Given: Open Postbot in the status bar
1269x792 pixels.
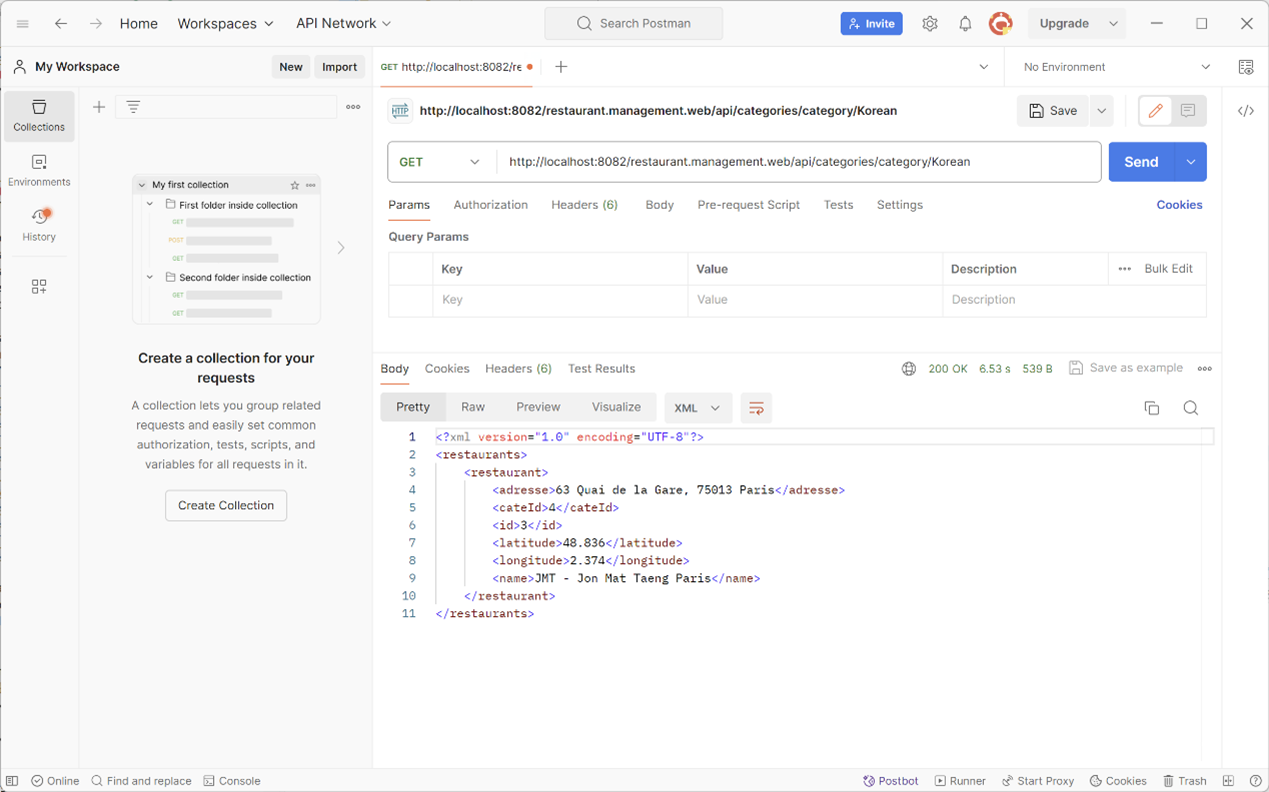Looking at the screenshot, I should (x=891, y=781).
